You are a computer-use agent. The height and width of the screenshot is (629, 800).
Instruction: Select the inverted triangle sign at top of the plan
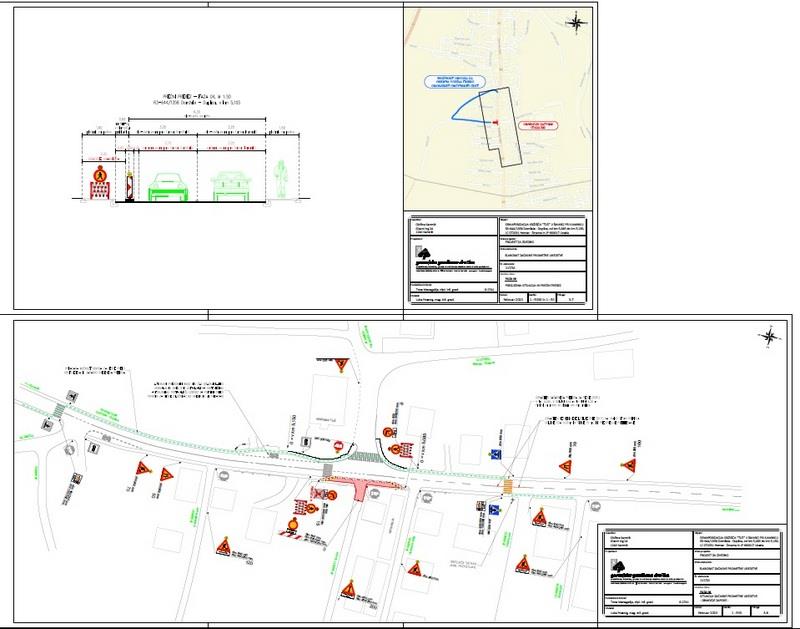point(341,365)
